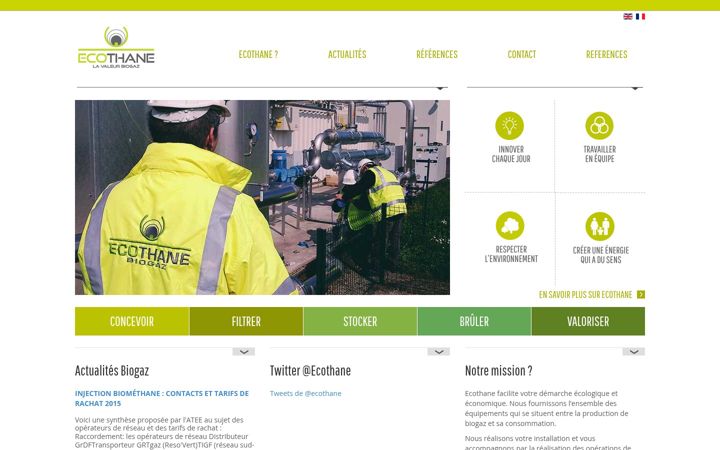Select the STOCKER tab
Image resolution: width=720 pixels, height=450 pixels.
tap(360, 321)
